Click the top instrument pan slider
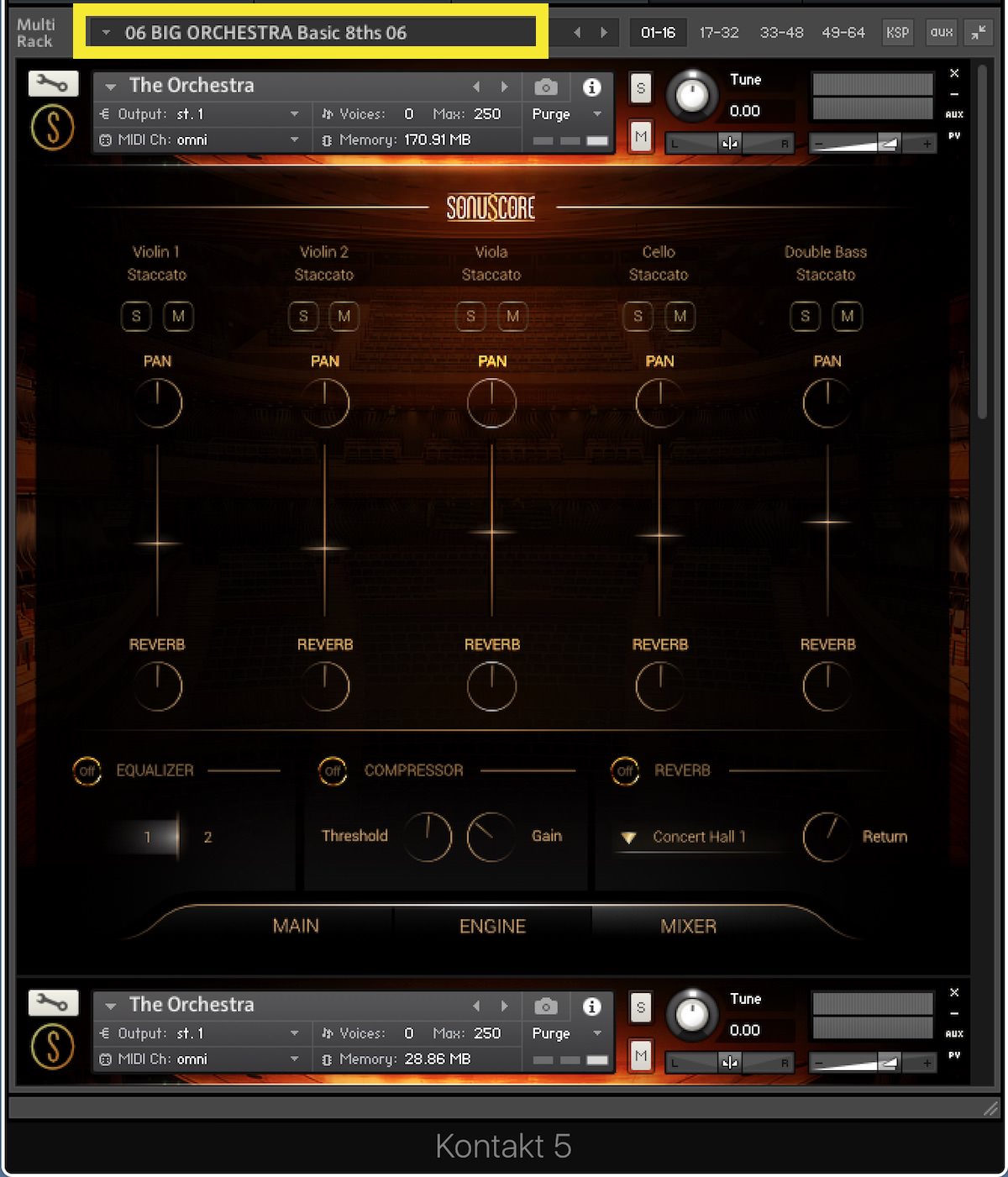 coord(729,144)
